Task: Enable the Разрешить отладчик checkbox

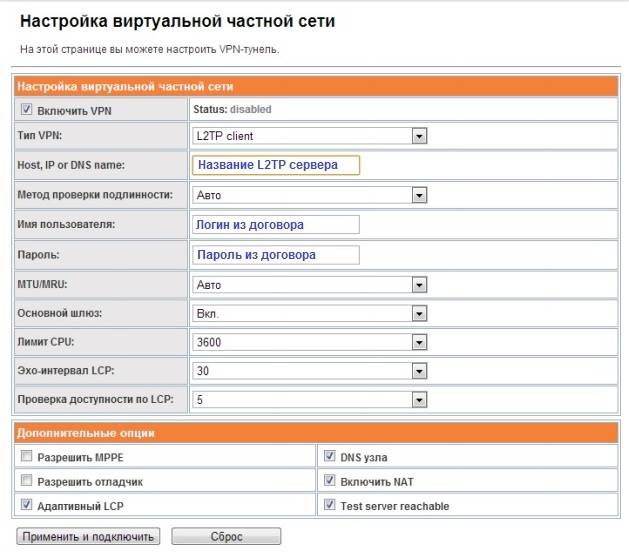Action: [x=27, y=481]
